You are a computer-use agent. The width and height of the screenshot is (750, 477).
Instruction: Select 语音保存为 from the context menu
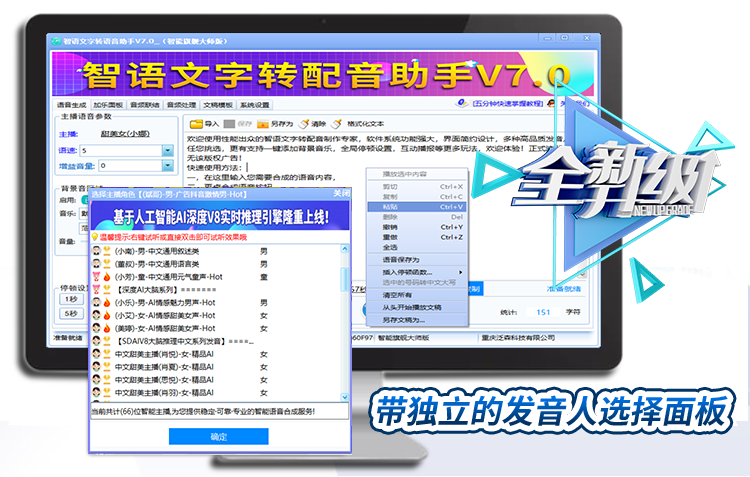(x=418, y=259)
